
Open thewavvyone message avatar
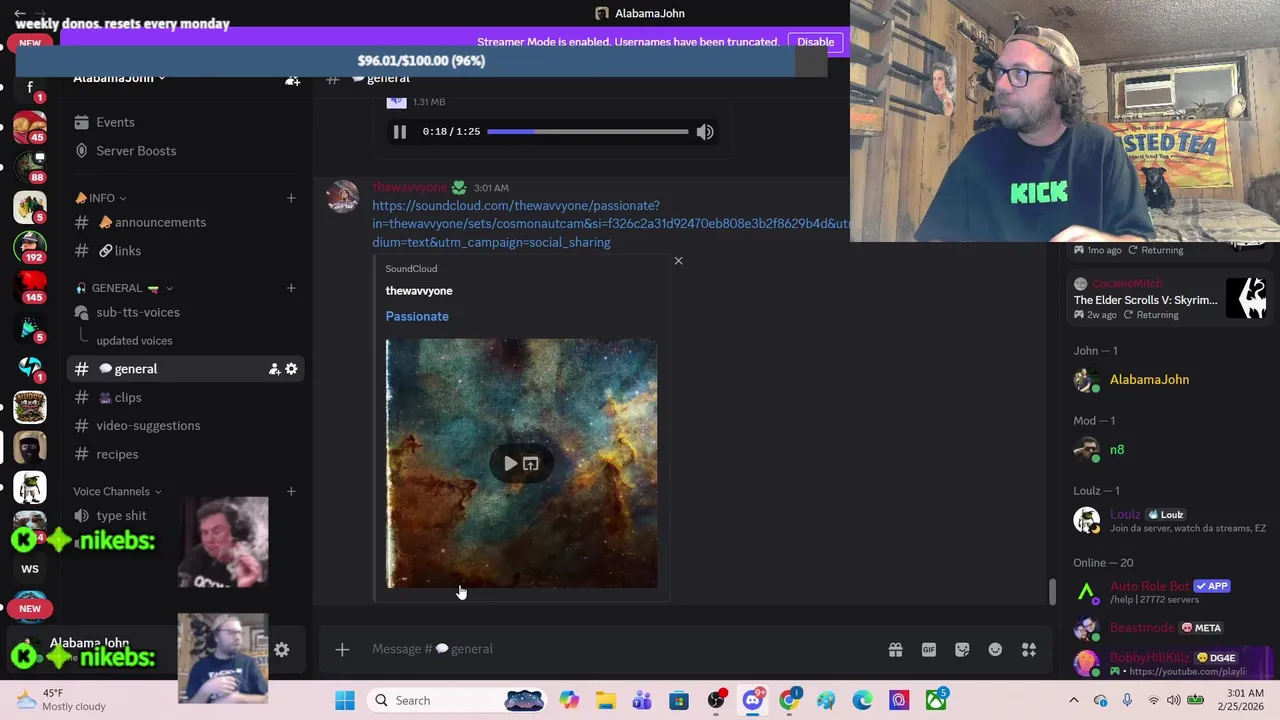pos(343,196)
